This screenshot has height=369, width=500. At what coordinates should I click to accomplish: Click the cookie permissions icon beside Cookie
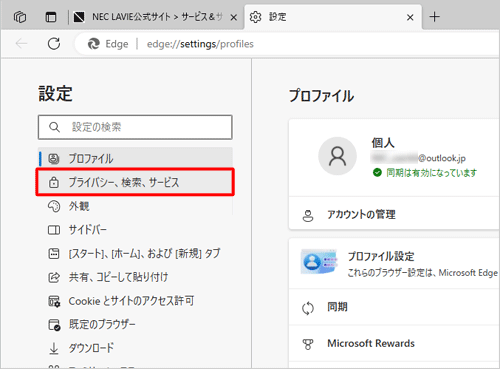coord(54,301)
